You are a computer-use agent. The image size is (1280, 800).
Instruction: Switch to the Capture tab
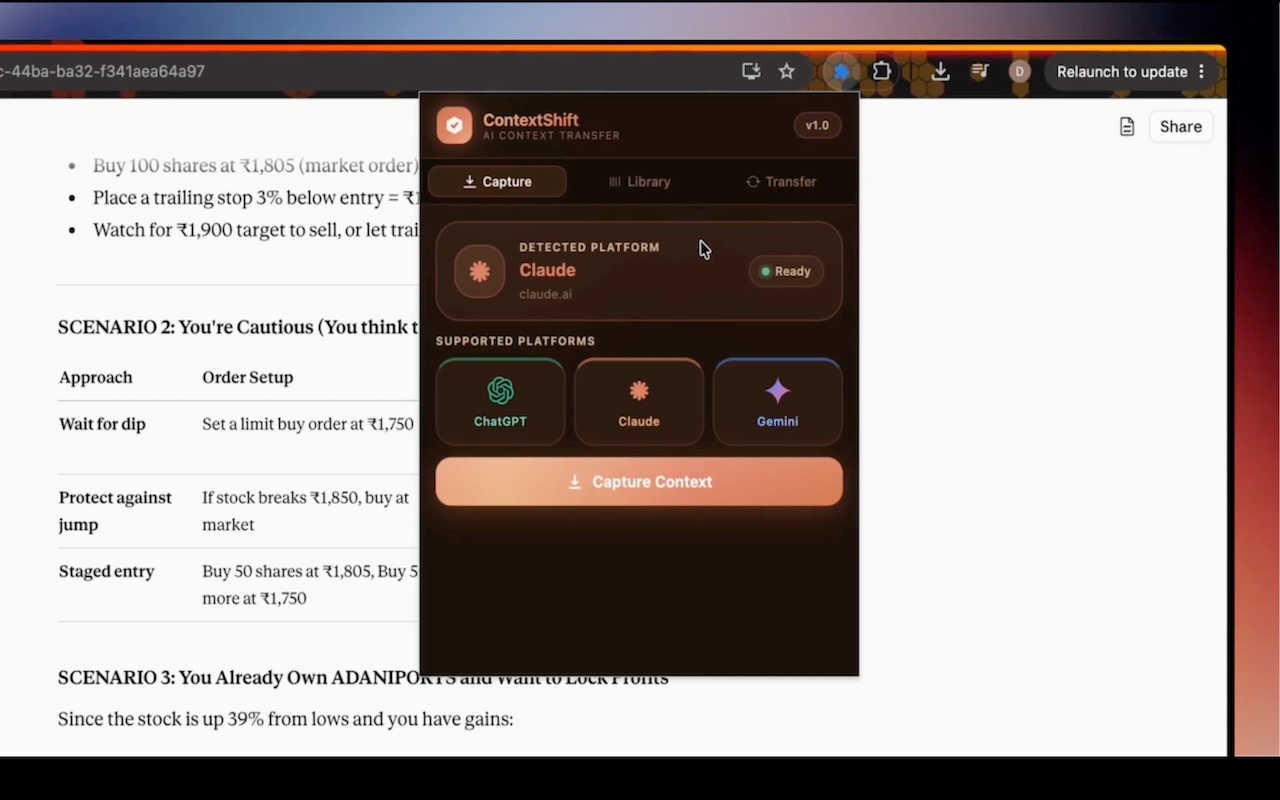(497, 182)
